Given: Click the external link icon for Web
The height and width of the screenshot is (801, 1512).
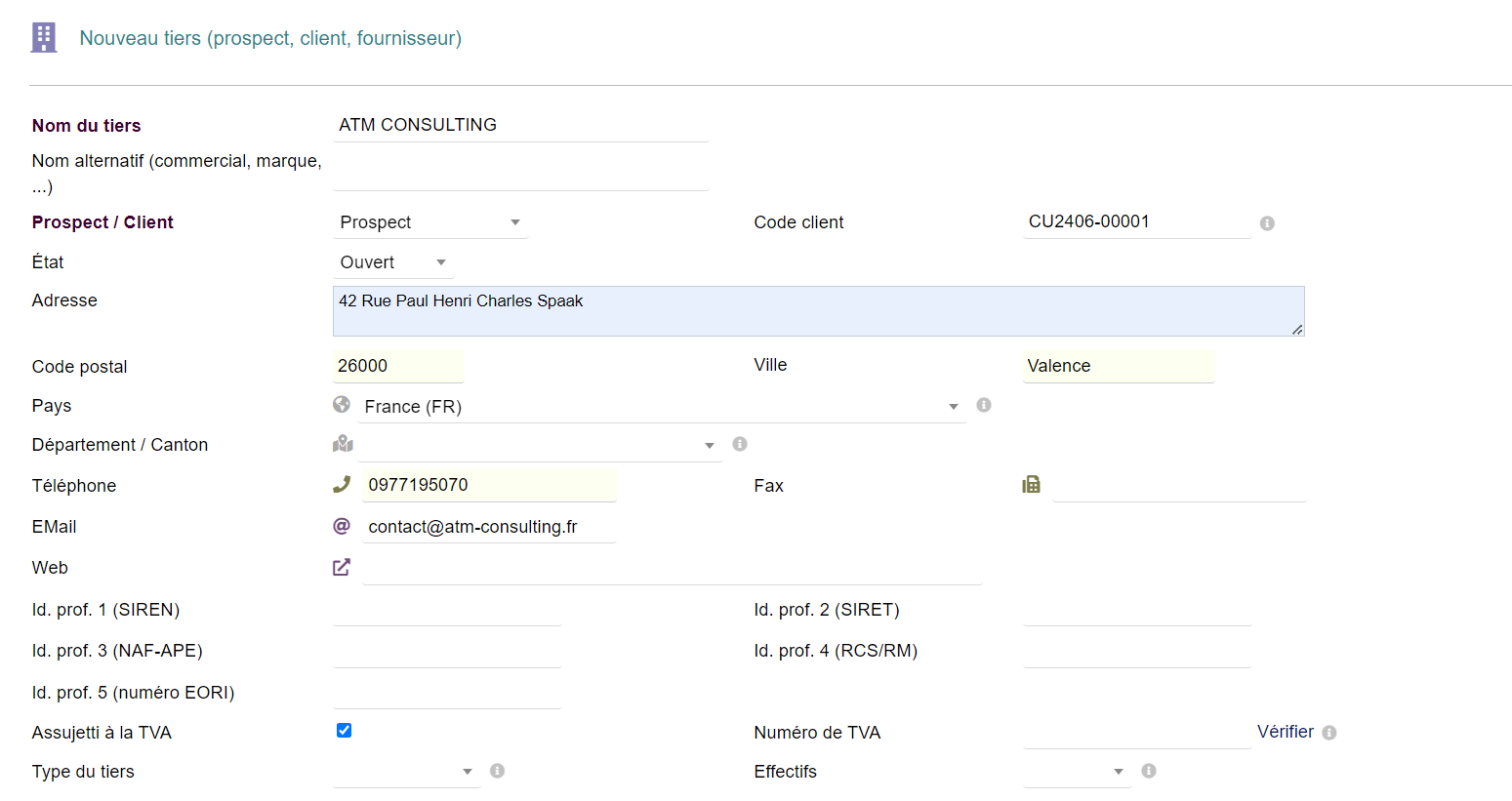Looking at the screenshot, I should (x=342, y=567).
